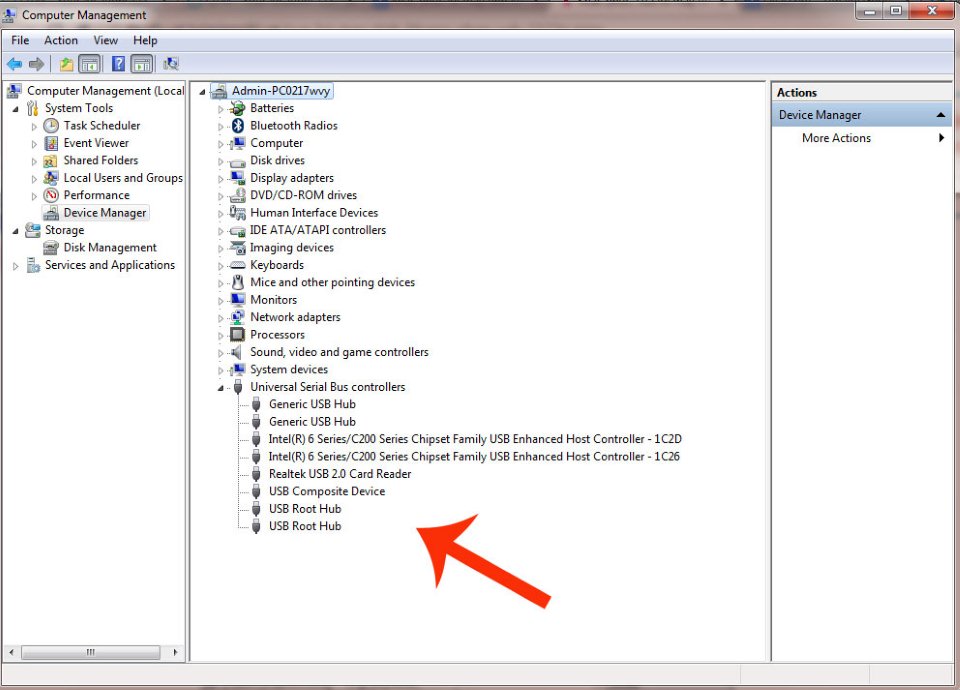Click the Monitors category icon
Image resolution: width=960 pixels, height=690 pixels.
238,300
